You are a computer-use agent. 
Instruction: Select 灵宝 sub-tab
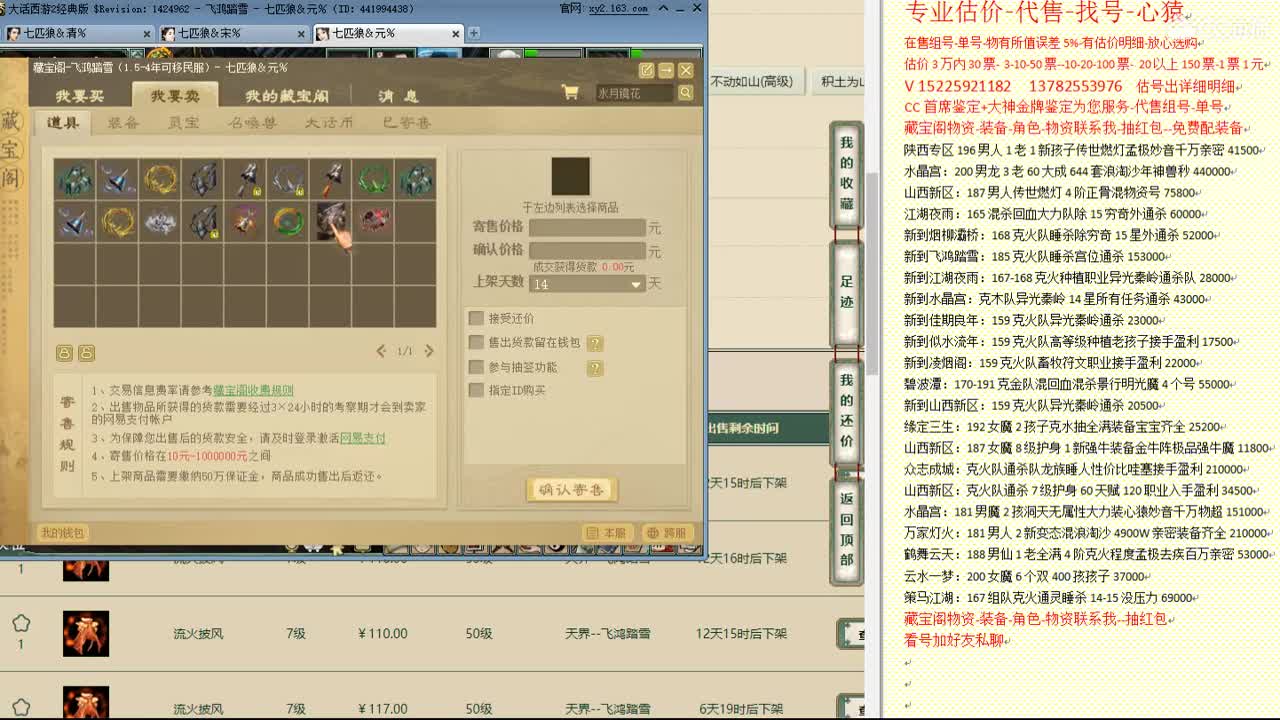click(x=183, y=123)
